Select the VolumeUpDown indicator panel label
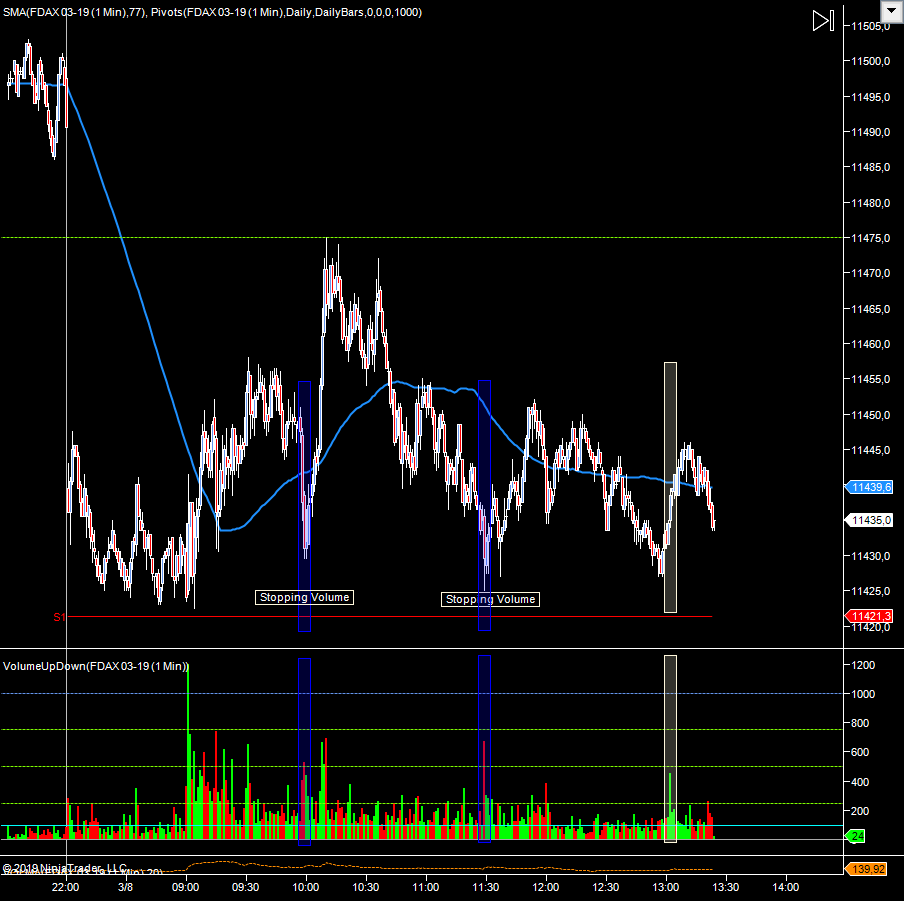 tap(96, 666)
